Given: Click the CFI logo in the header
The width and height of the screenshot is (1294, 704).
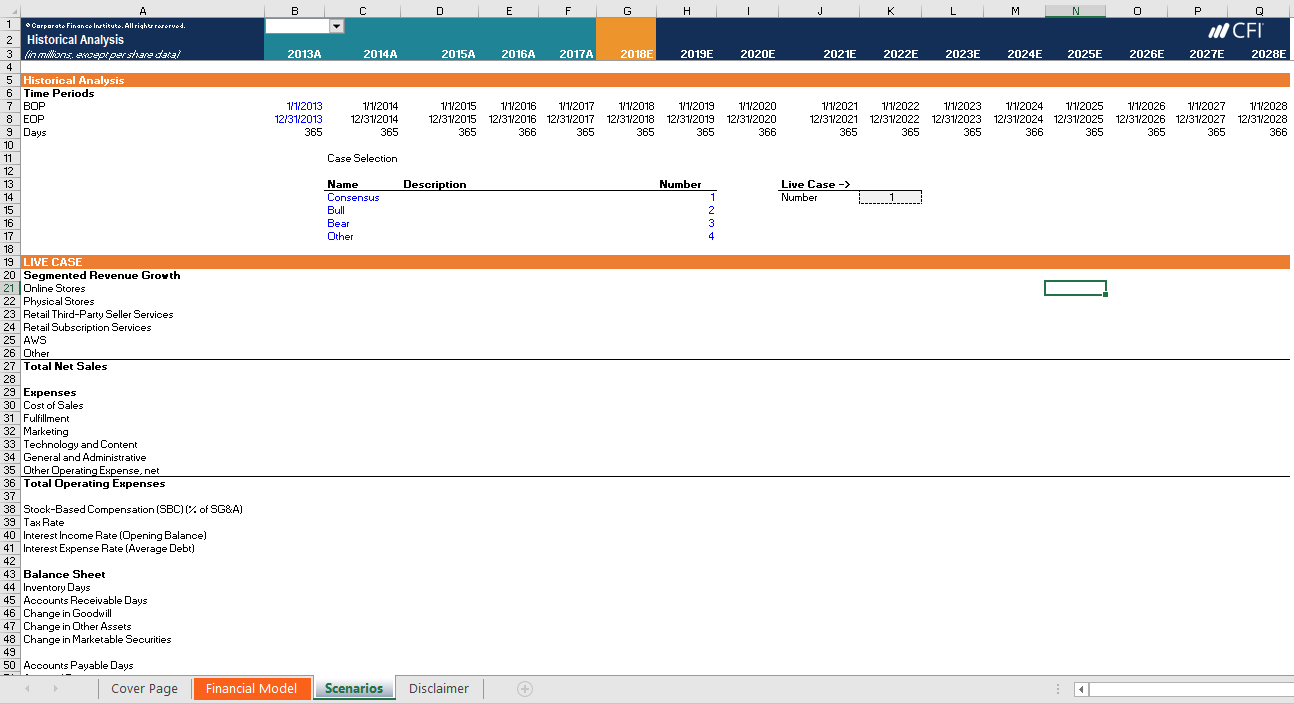Looking at the screenshot, I should click(x=1237, y=31).
